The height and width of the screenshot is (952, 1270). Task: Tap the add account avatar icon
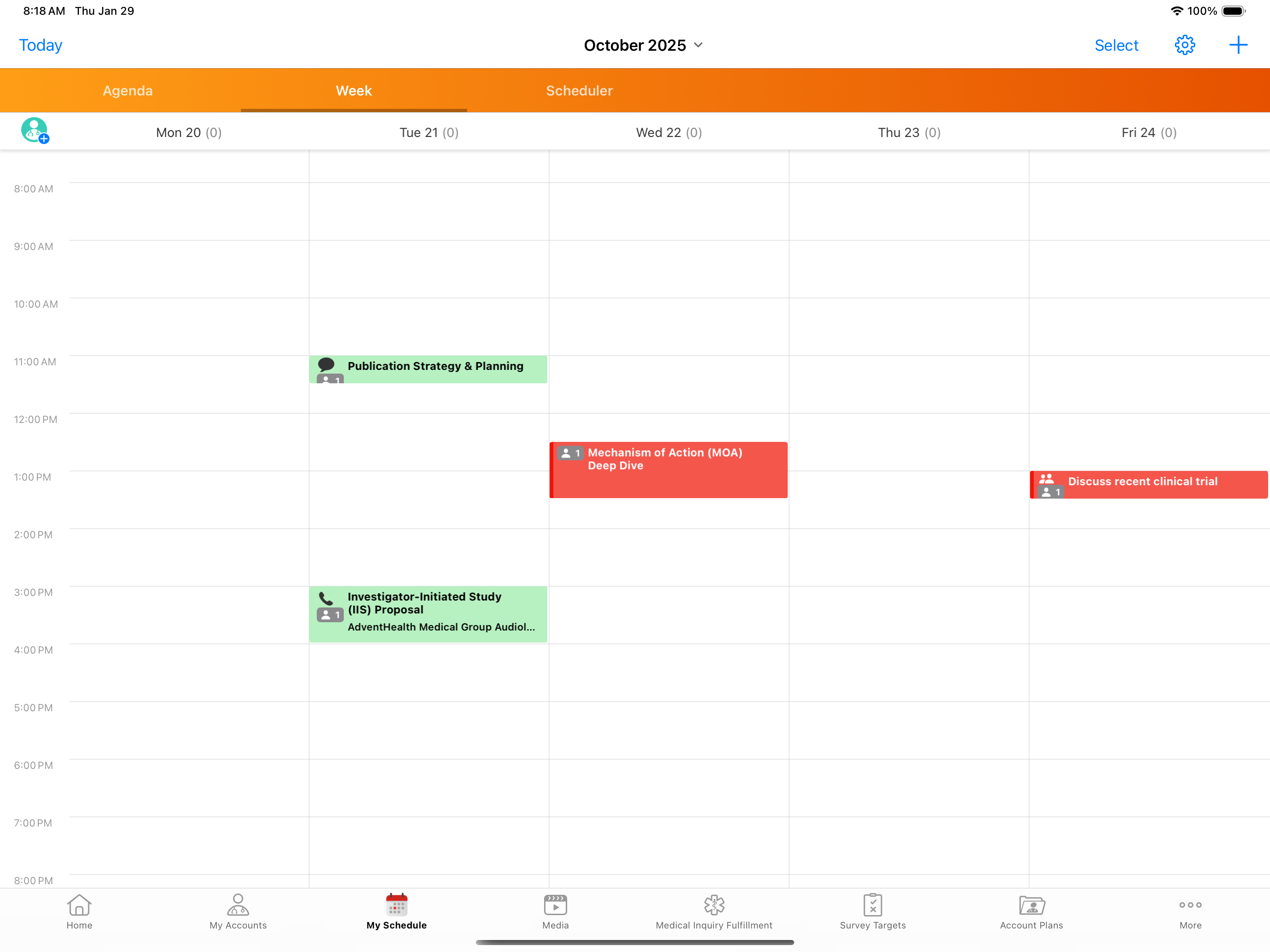35,130
